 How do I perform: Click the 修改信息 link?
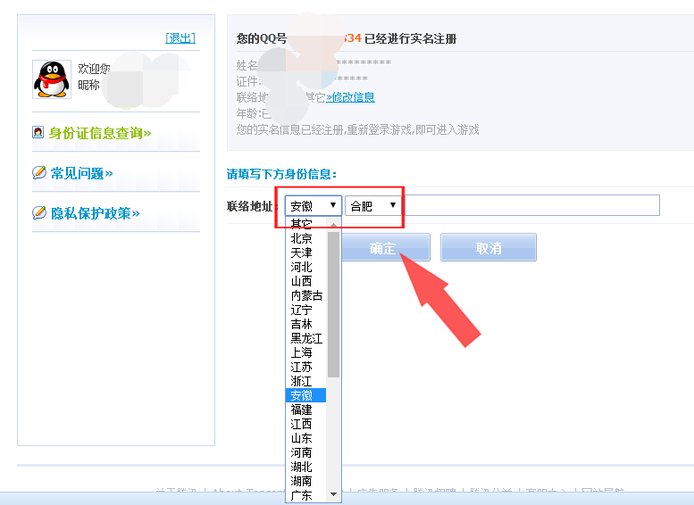coord(351,97)
